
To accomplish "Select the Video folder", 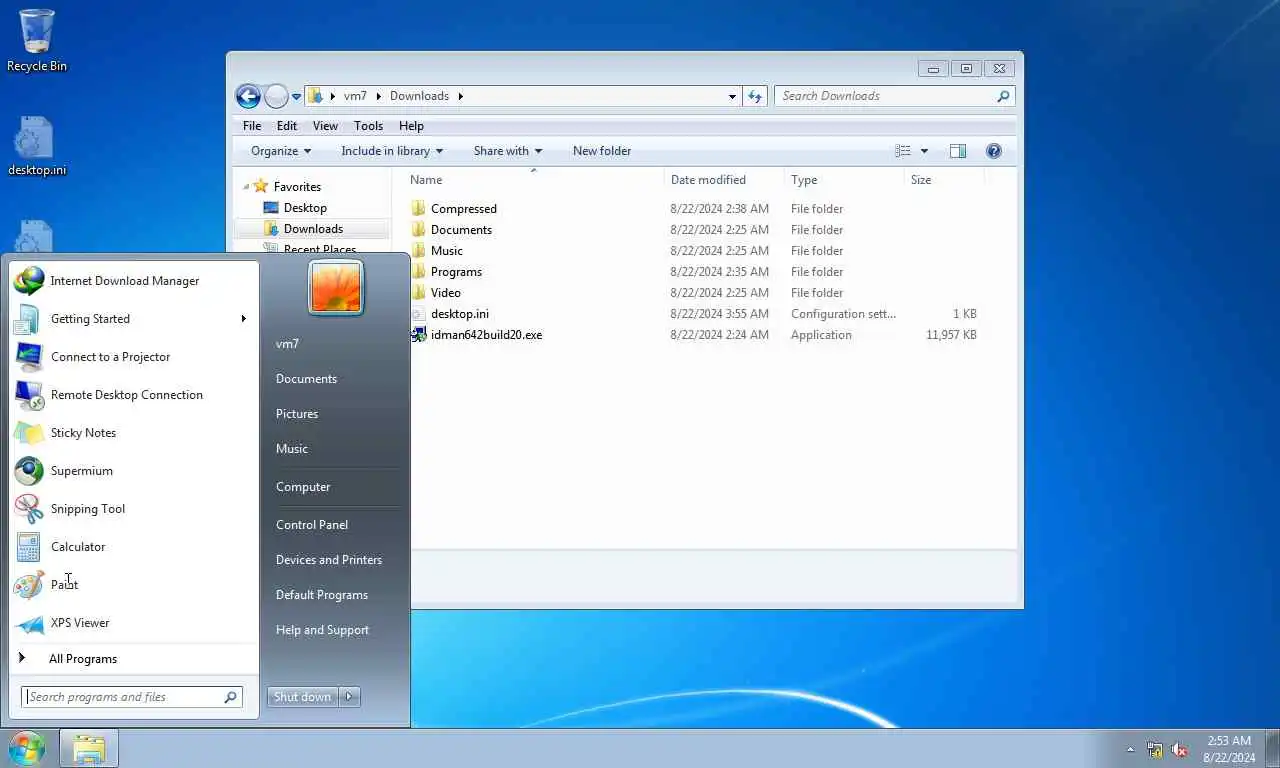I will (x=446, y=293).
